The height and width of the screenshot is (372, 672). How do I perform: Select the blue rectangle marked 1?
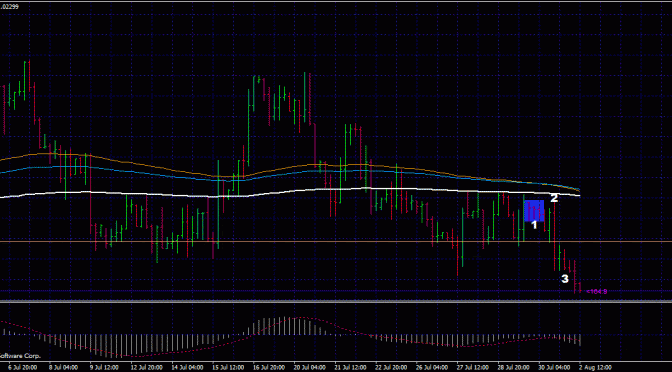pyautogui.click(x=534, y=210)
